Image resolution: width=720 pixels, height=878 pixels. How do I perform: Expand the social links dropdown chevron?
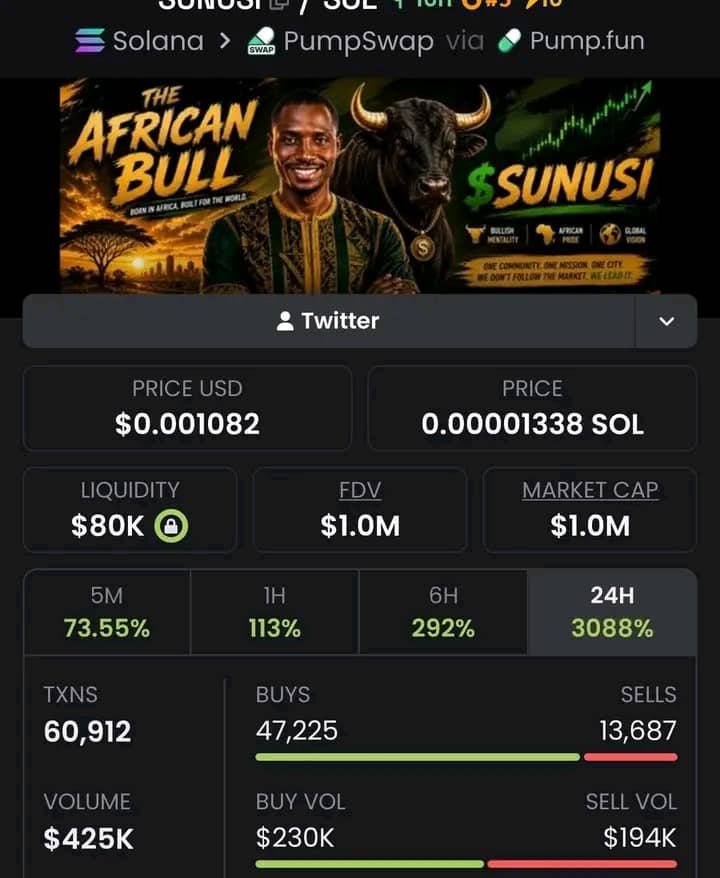[666, 321]
